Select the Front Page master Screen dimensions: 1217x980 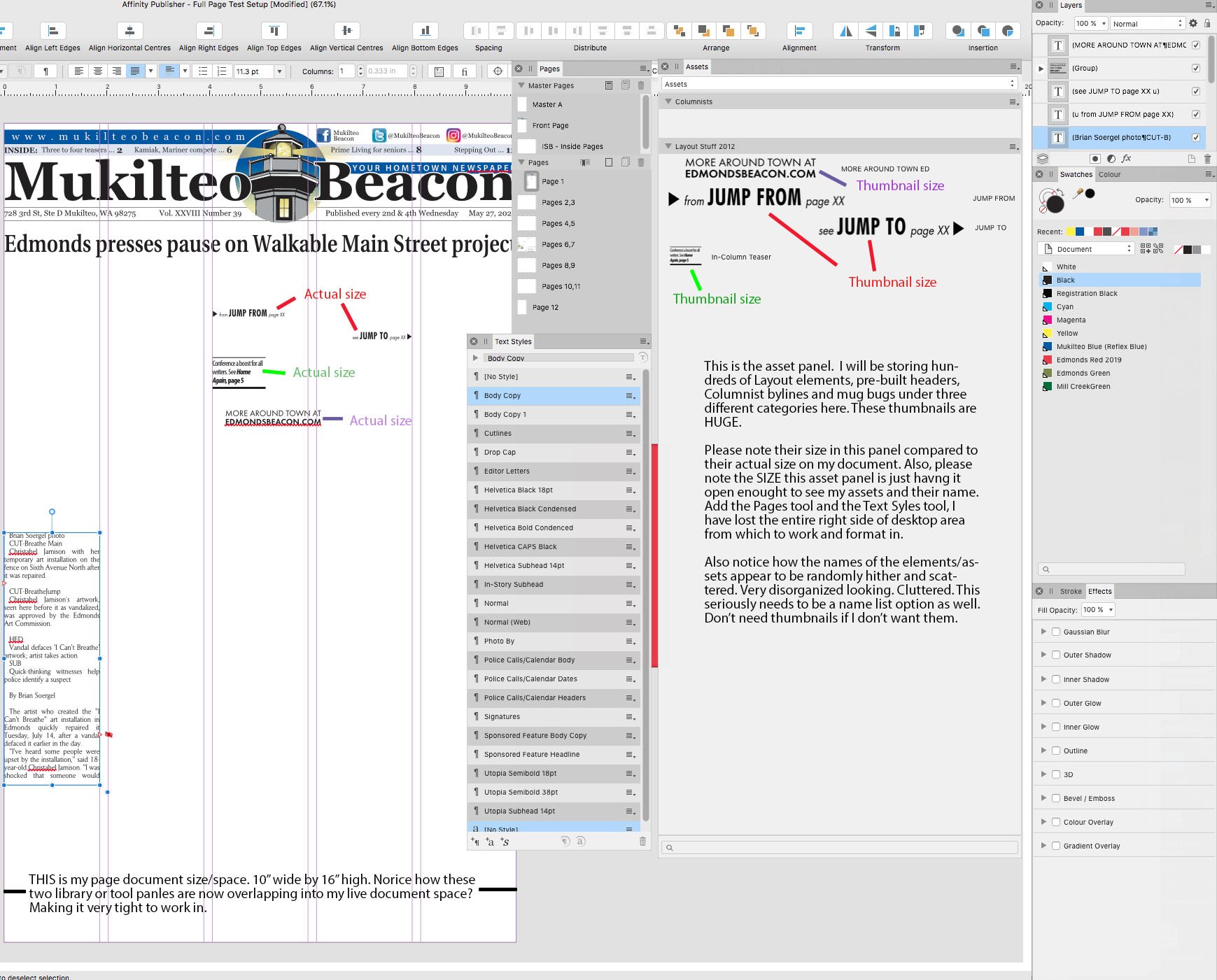tap(550, 125)
